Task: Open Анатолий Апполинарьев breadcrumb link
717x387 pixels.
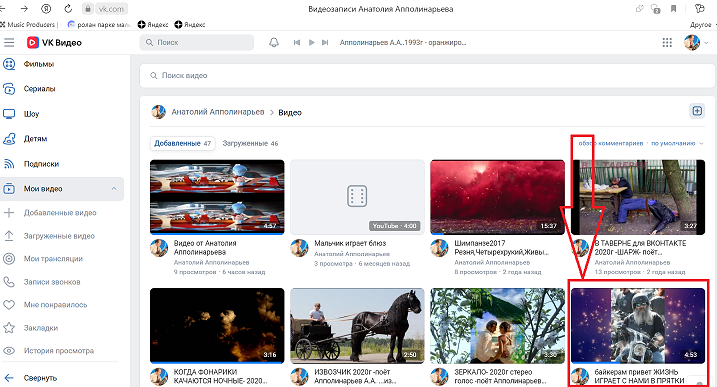Action: (218, 112)
